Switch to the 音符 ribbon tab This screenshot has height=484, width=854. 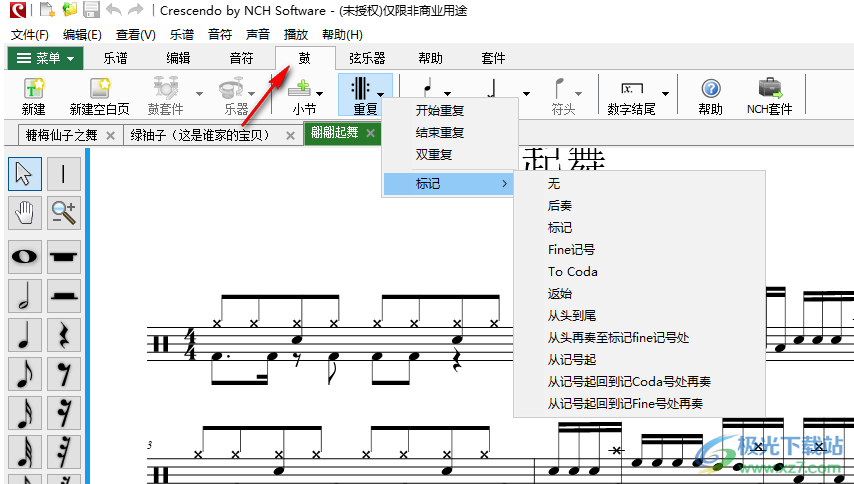241,58
